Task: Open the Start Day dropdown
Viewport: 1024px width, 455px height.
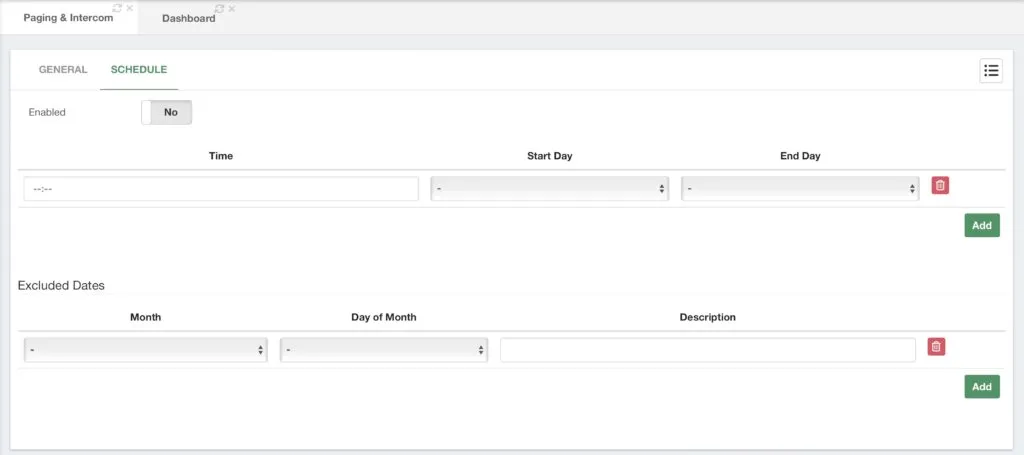Action: pyautogui.click(x=549, y=189)
